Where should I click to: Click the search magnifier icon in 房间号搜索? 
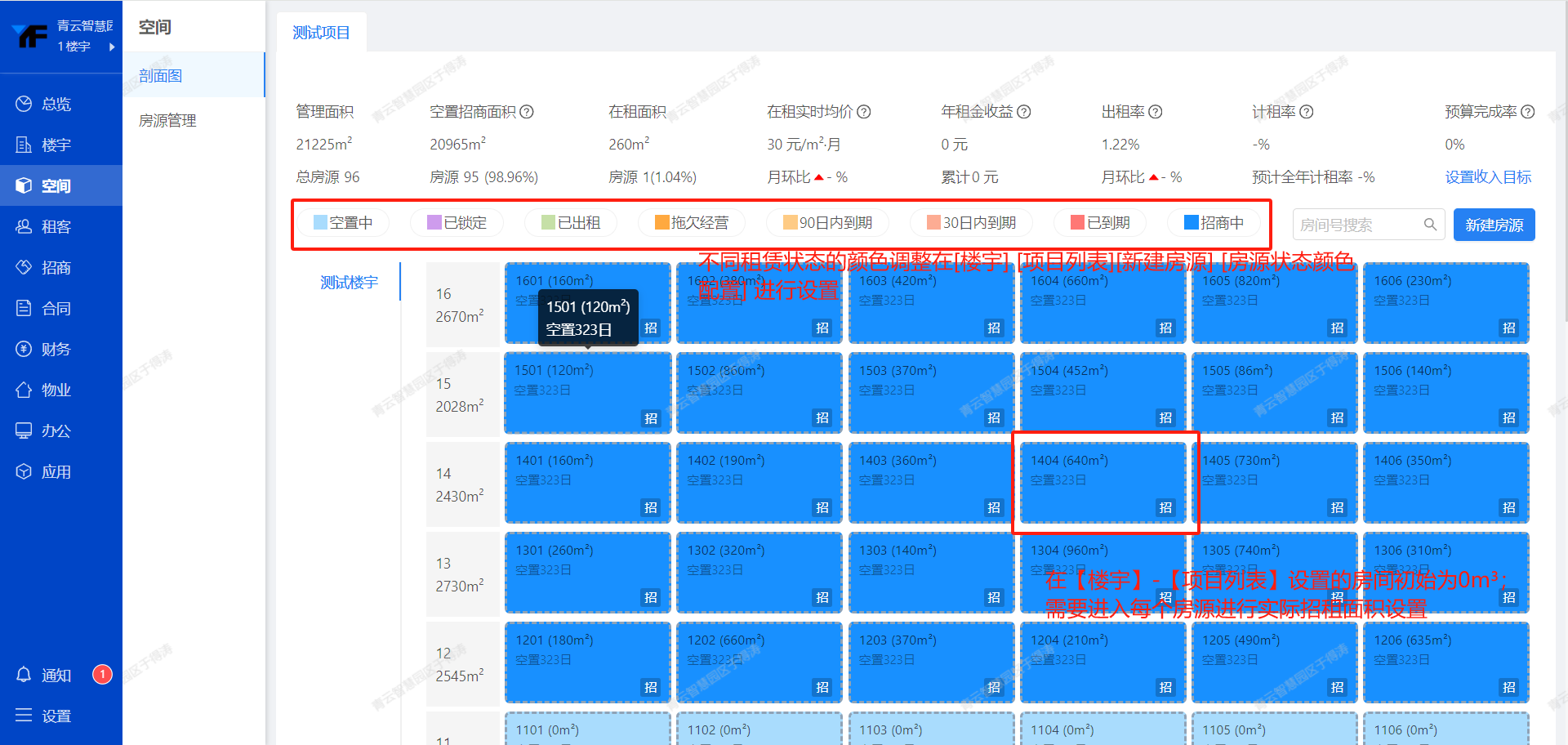coord(1430,225)
